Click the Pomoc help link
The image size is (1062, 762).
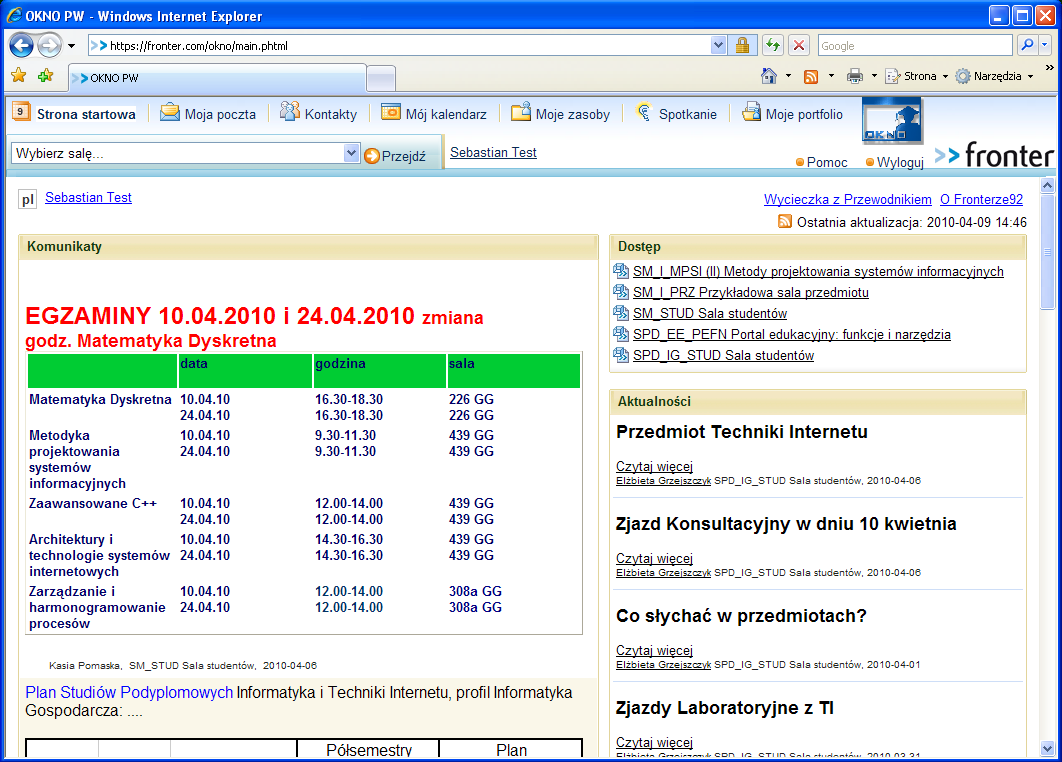(x=822, y=162)
